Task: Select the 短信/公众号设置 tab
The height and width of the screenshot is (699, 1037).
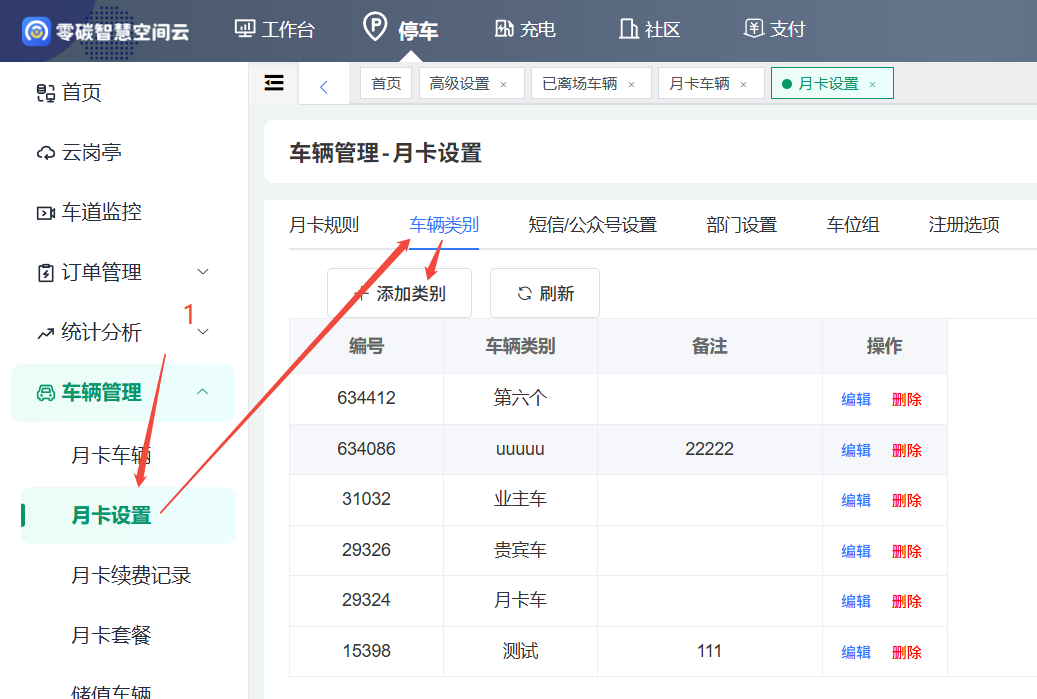Action: pyautogui.click(x=593, y=225)
